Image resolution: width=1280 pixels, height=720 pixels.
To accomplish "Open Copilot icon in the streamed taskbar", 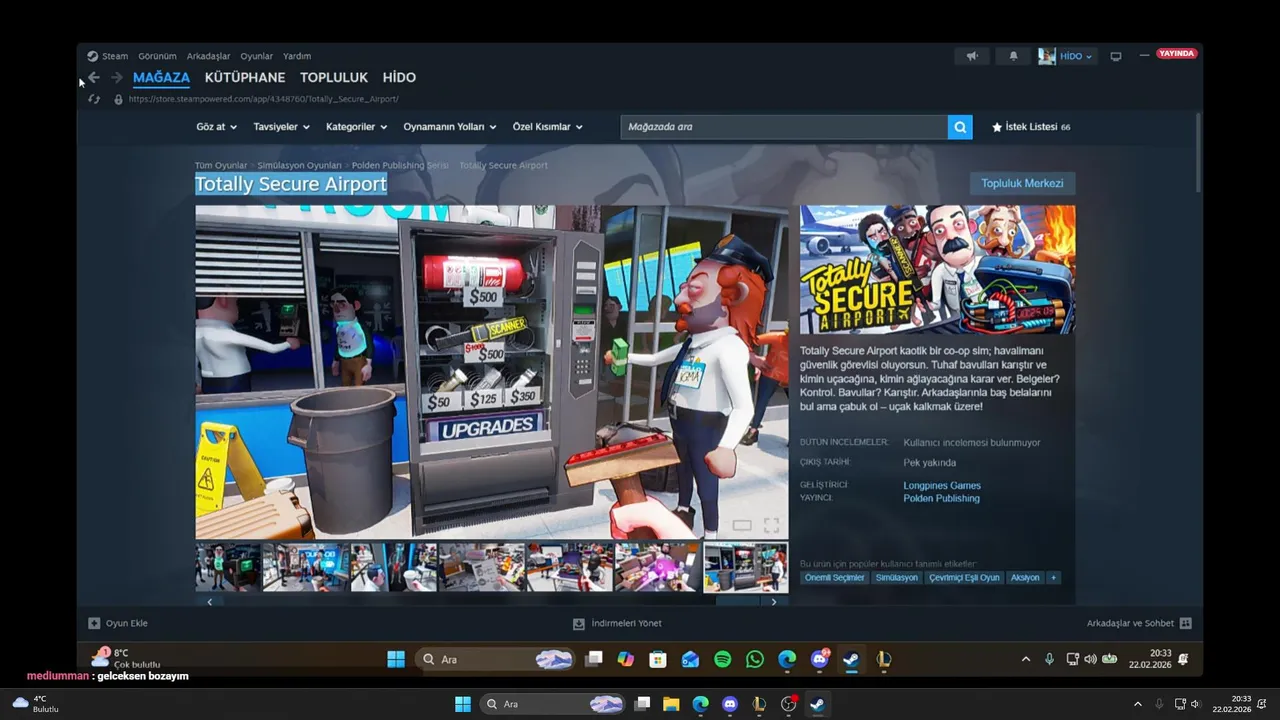I will [626, 659].
